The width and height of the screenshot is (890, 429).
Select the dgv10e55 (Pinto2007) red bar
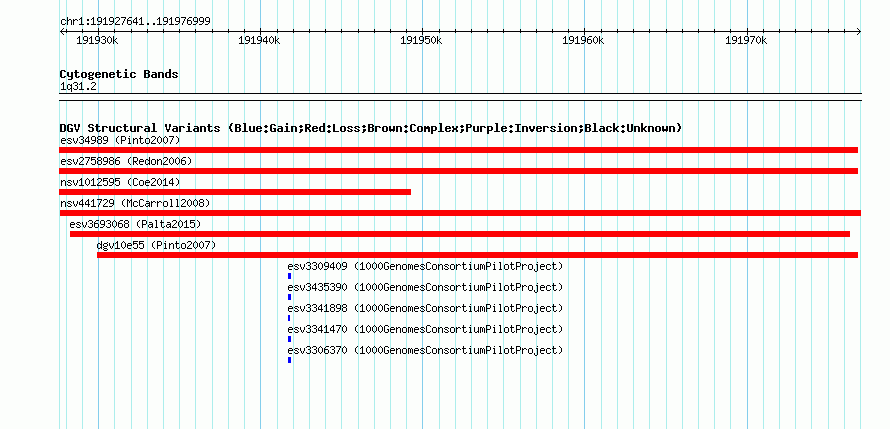[477, 255]
